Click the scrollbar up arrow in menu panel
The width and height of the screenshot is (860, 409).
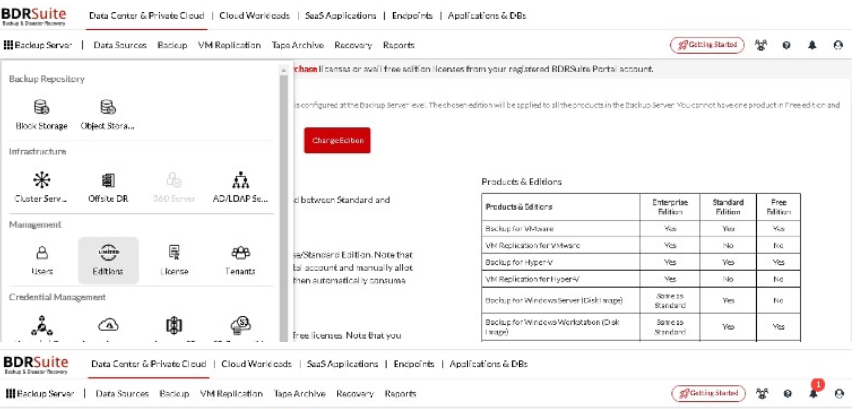(284, 70)
